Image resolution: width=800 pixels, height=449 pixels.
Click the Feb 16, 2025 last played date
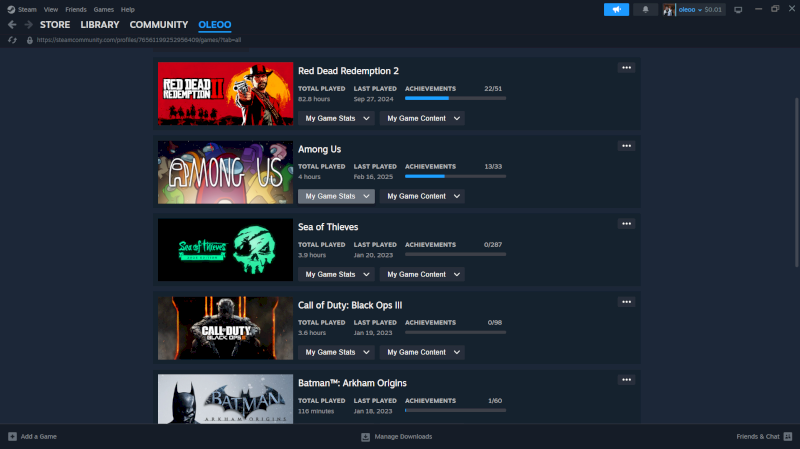tap(373, 177)
